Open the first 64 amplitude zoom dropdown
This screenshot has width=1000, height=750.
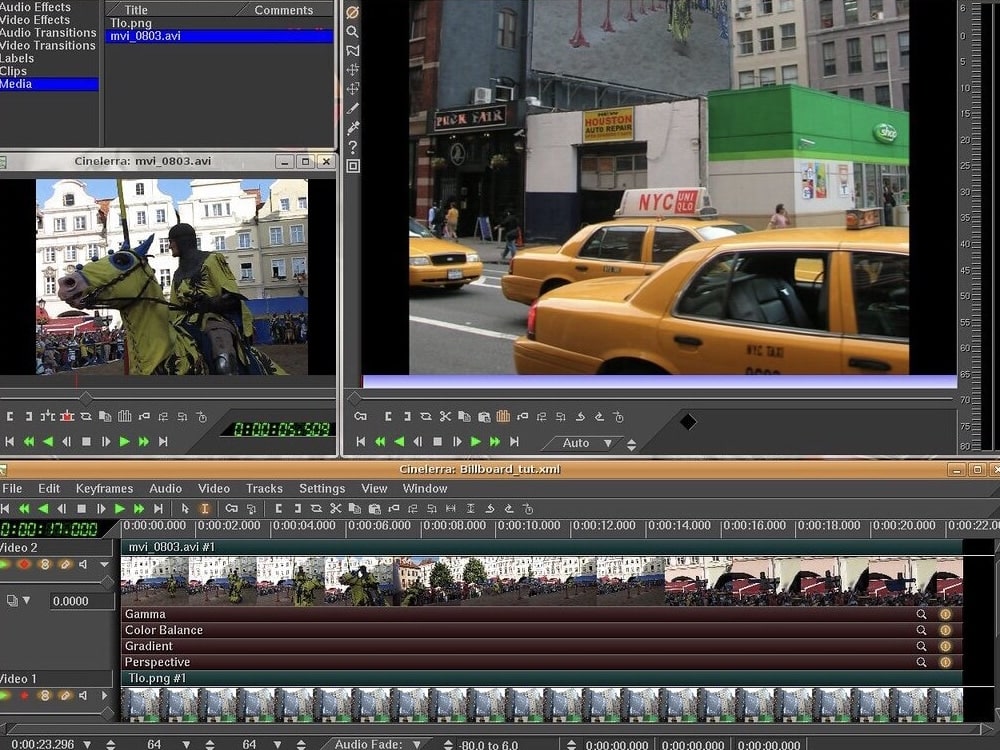click(186, 744)
